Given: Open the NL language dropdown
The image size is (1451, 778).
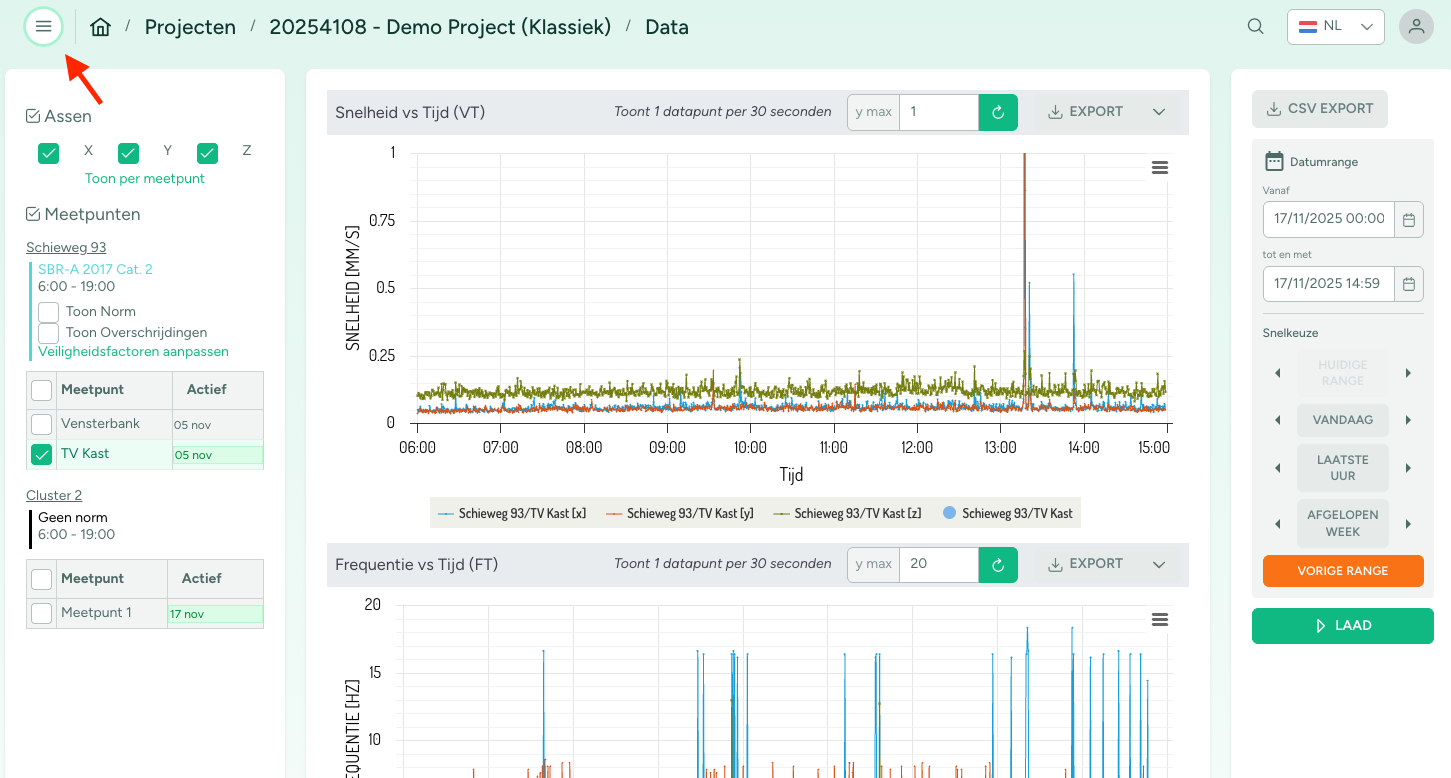Looking at the screenshot, I should [x=1335, y=27].
